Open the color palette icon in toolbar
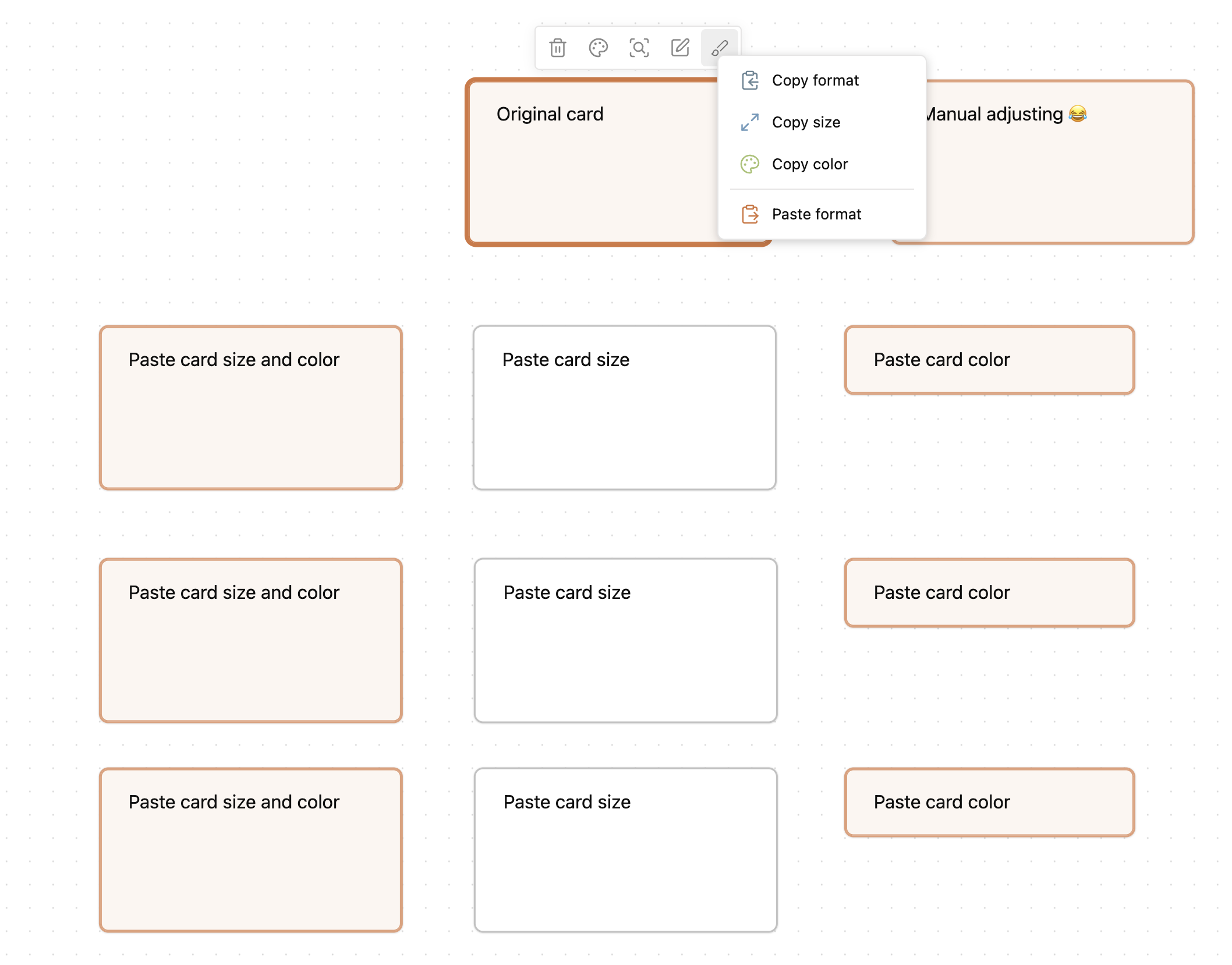 tap(598, 48)
